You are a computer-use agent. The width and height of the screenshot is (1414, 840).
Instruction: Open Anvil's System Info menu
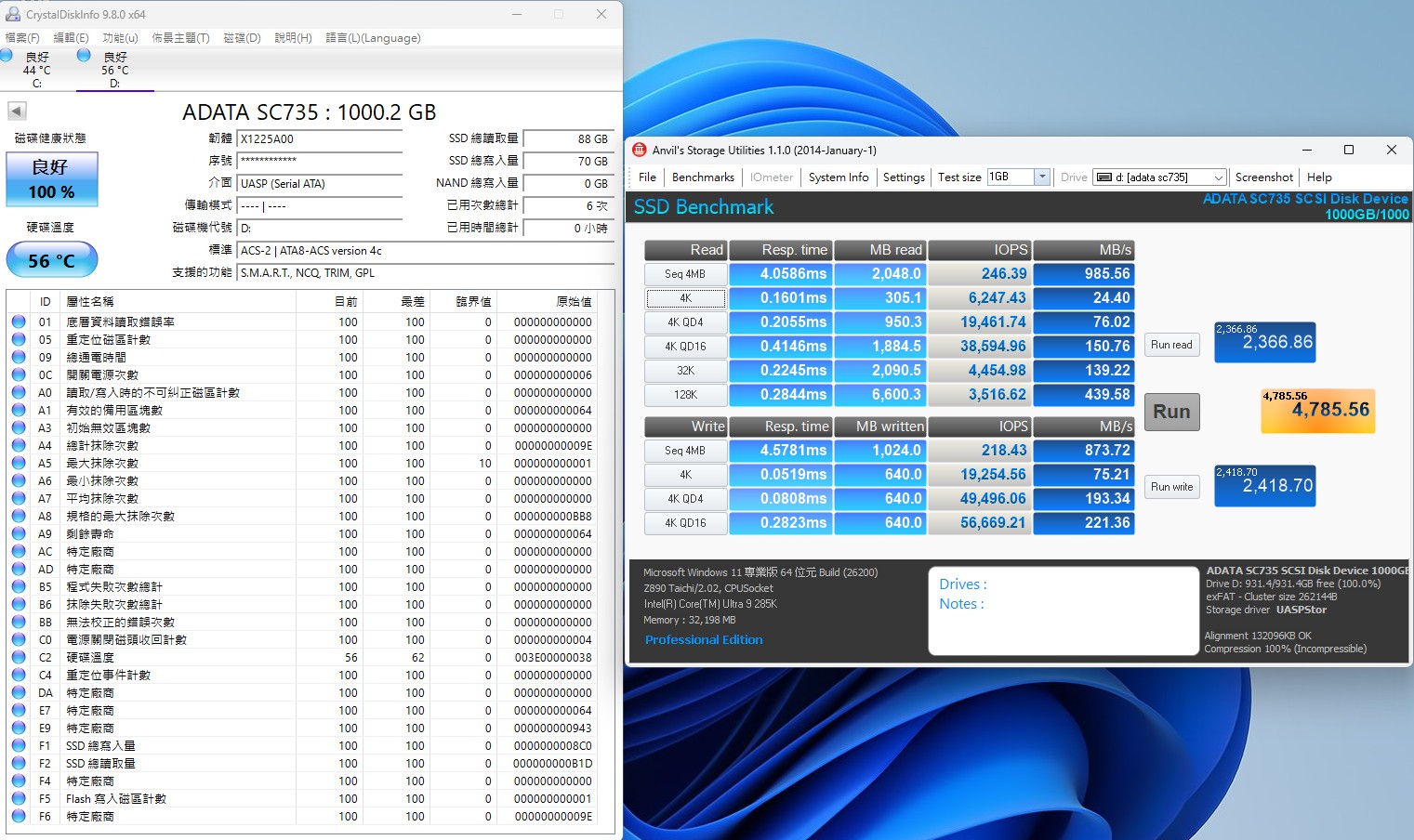tap(839, 177)
